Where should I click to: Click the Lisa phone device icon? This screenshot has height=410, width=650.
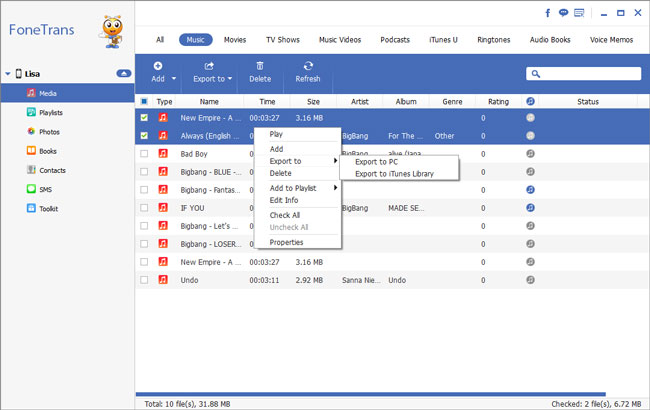click(19, 73)
